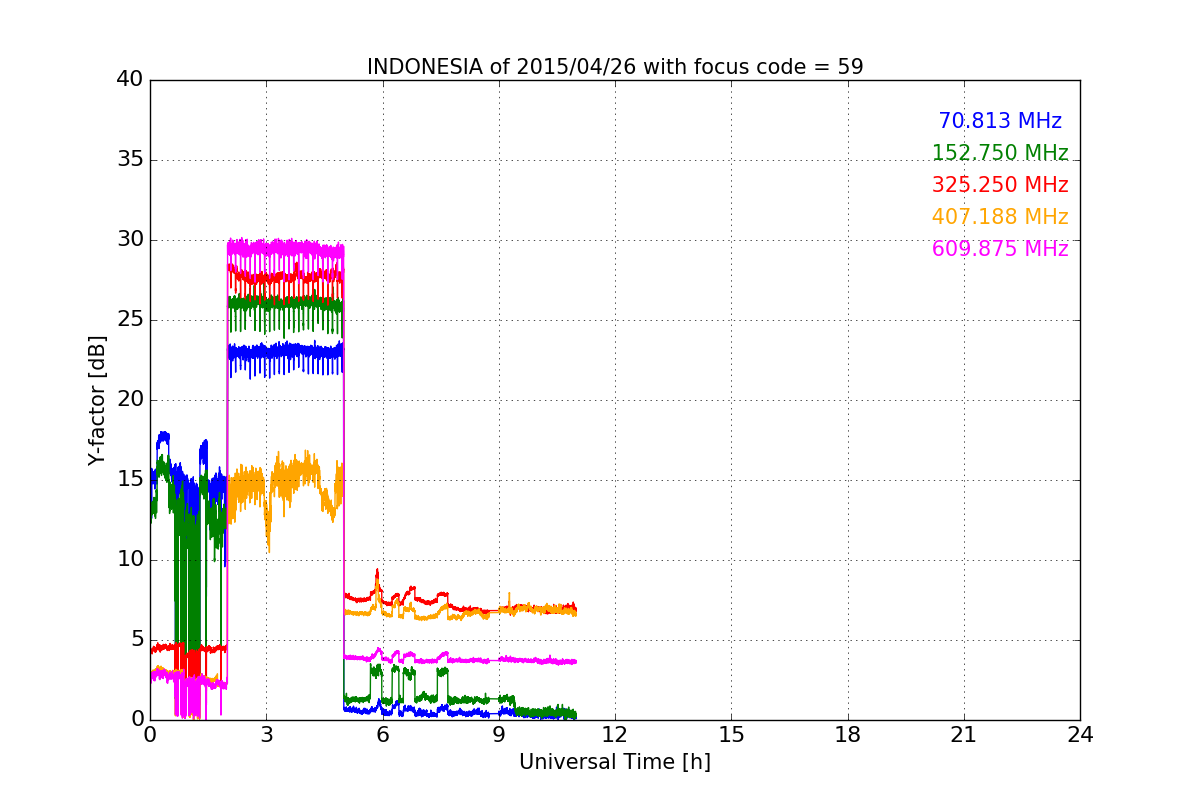The image size is (1200, 800).
Task: Click y-axis tick label 30
Action: (130, 240)
